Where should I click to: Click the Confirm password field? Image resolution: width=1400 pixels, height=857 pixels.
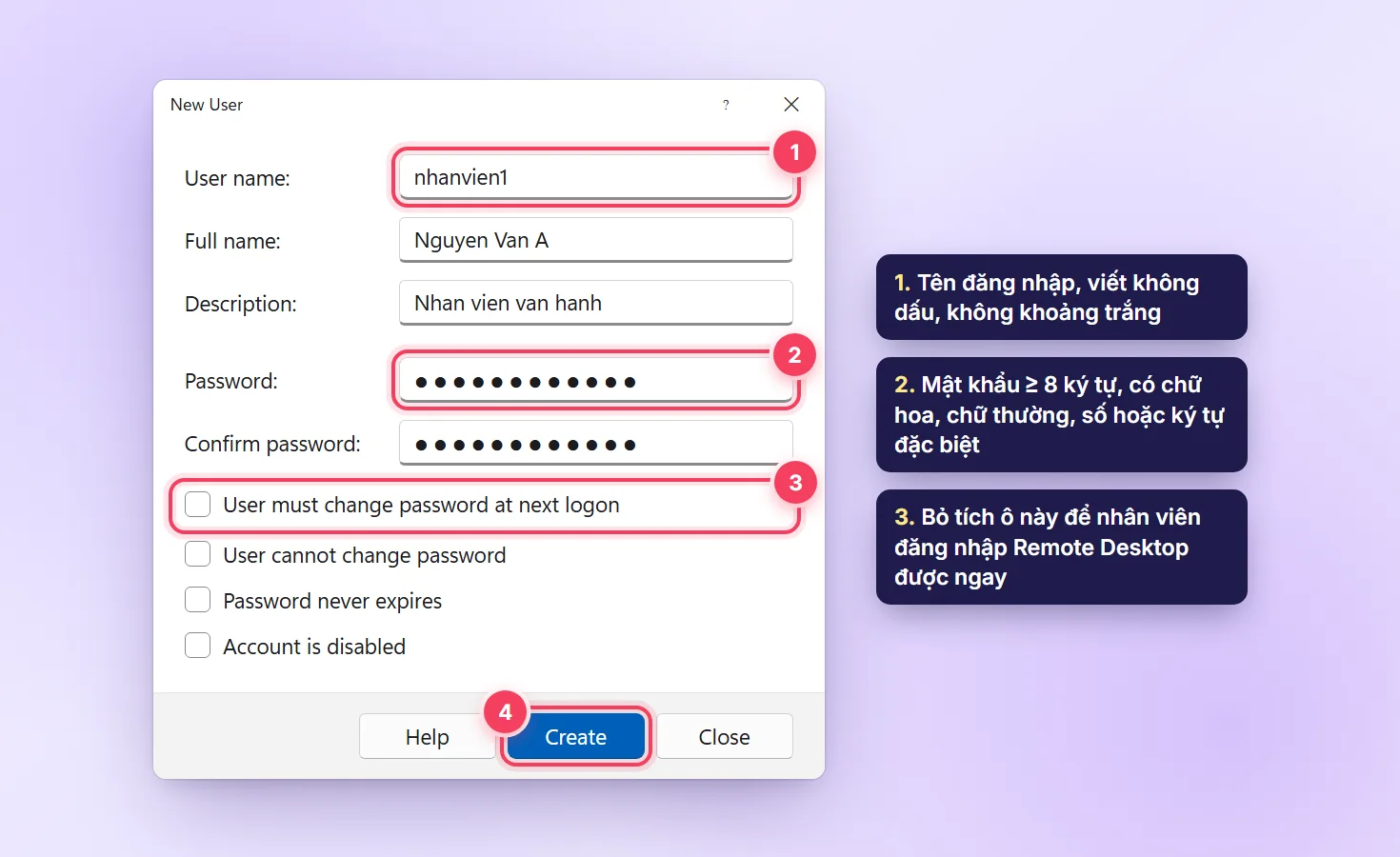point(595,444)
